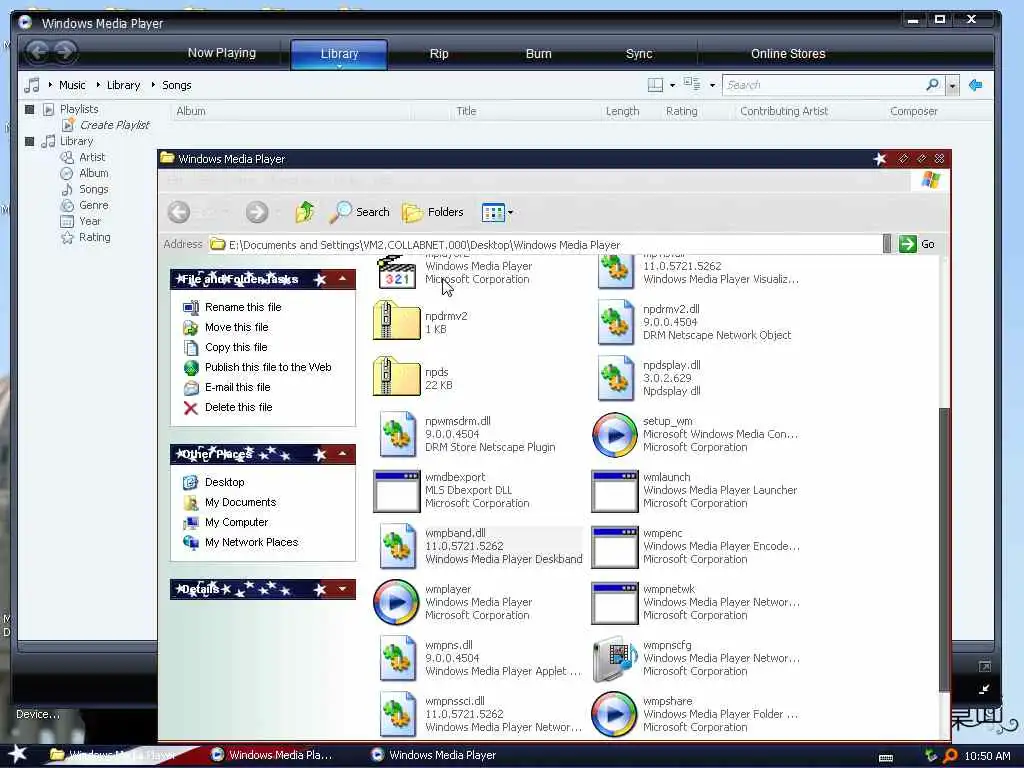
Task: Click the Go button by address bar
Action: tap(917, 244)
